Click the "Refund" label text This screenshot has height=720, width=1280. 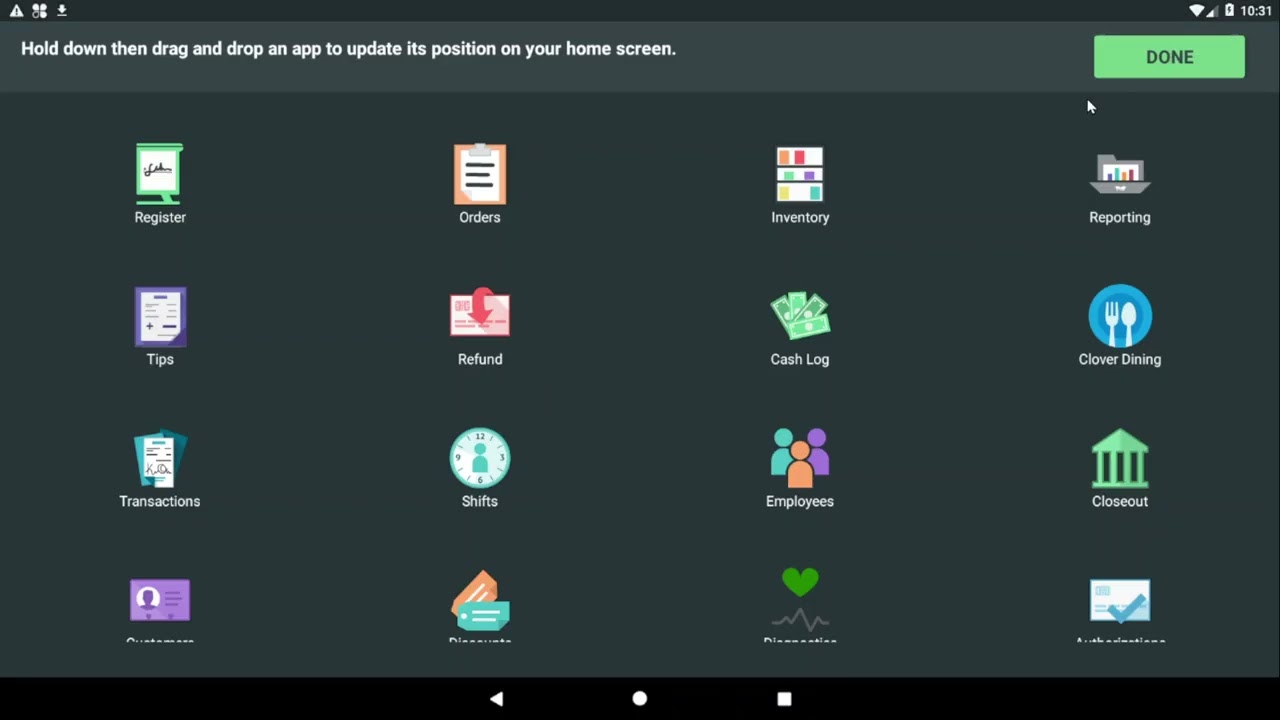coord(480,359)
